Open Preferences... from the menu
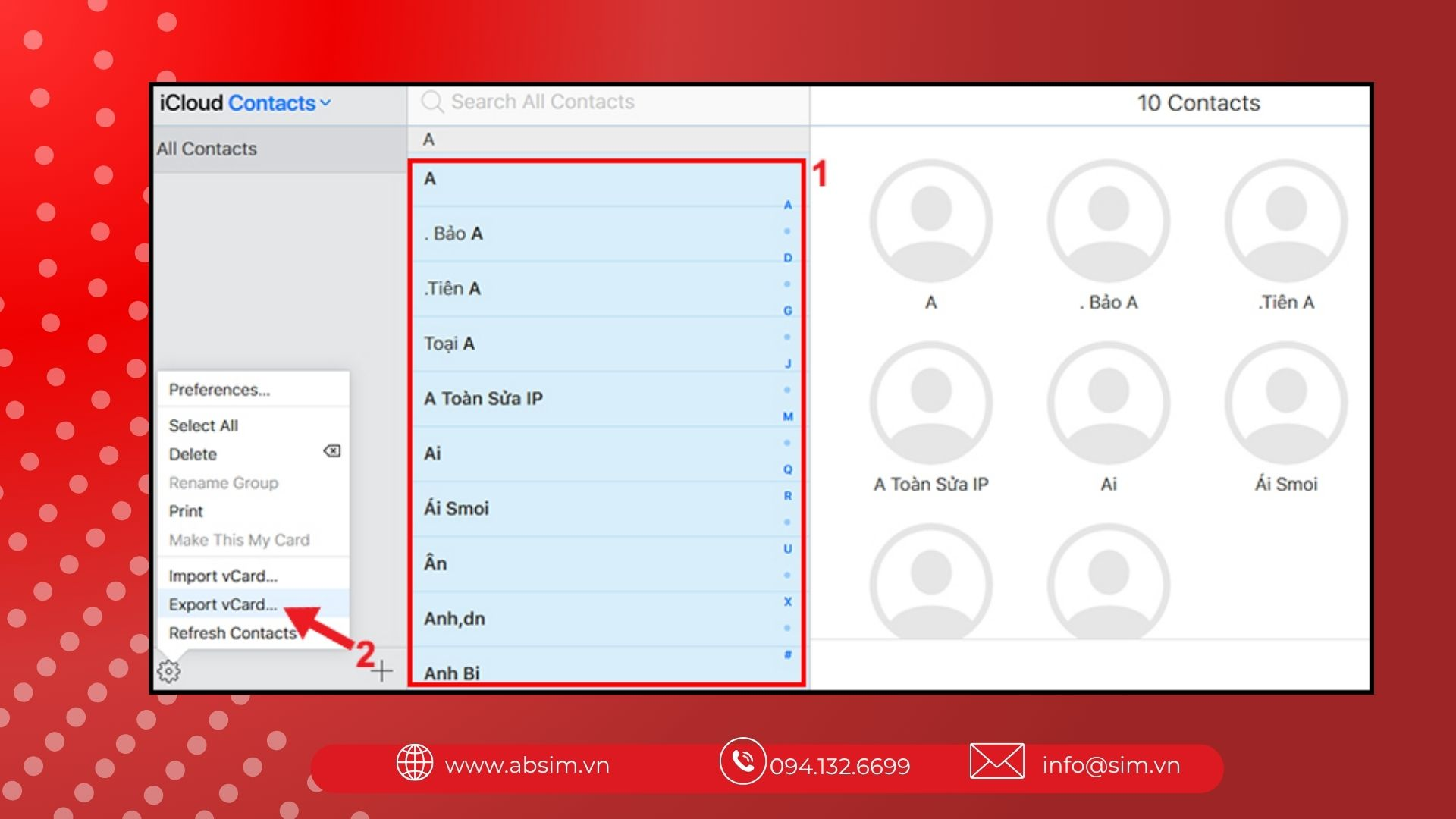 point(253,390)
